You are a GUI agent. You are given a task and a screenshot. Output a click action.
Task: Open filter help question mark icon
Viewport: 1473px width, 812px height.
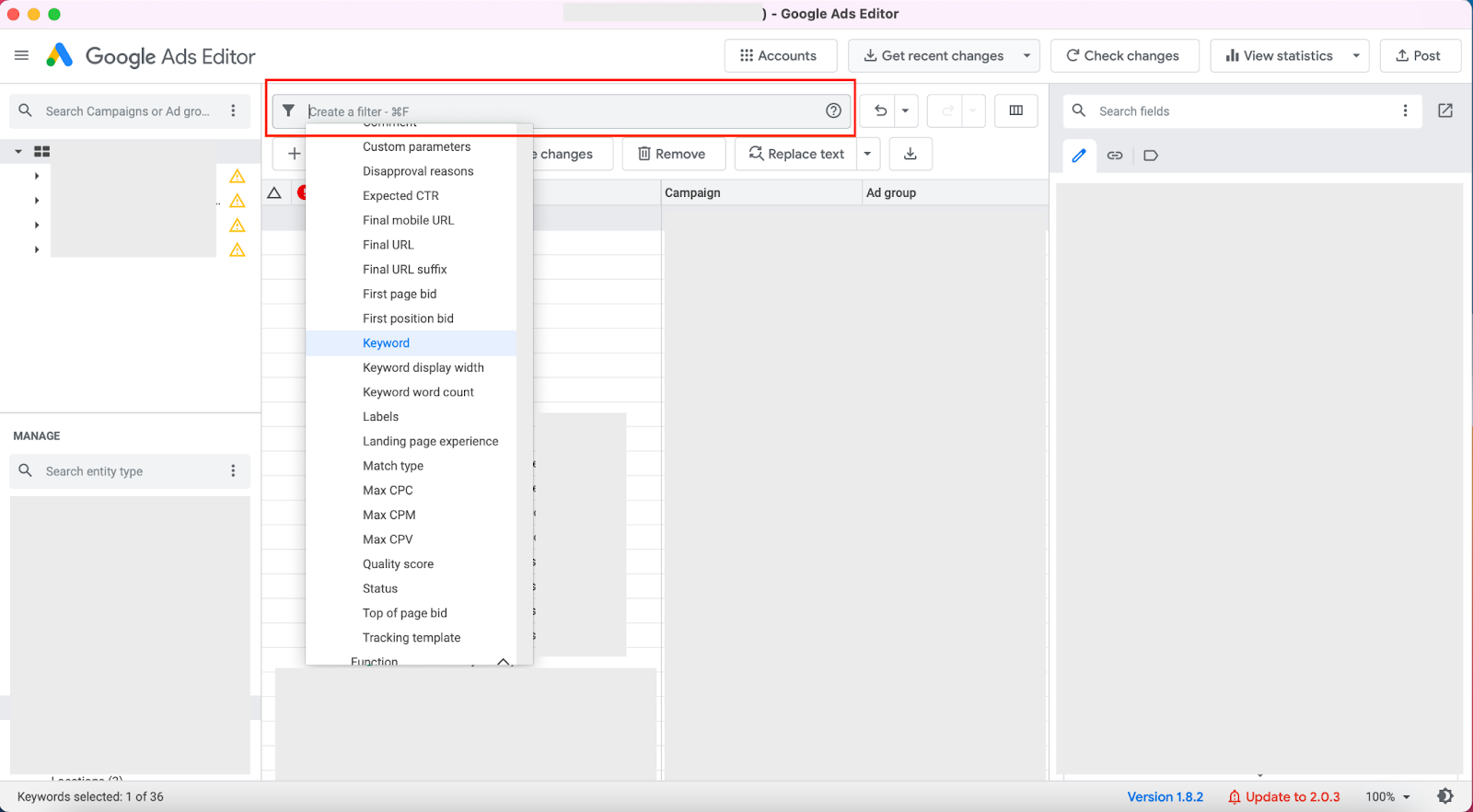[833, 110]
